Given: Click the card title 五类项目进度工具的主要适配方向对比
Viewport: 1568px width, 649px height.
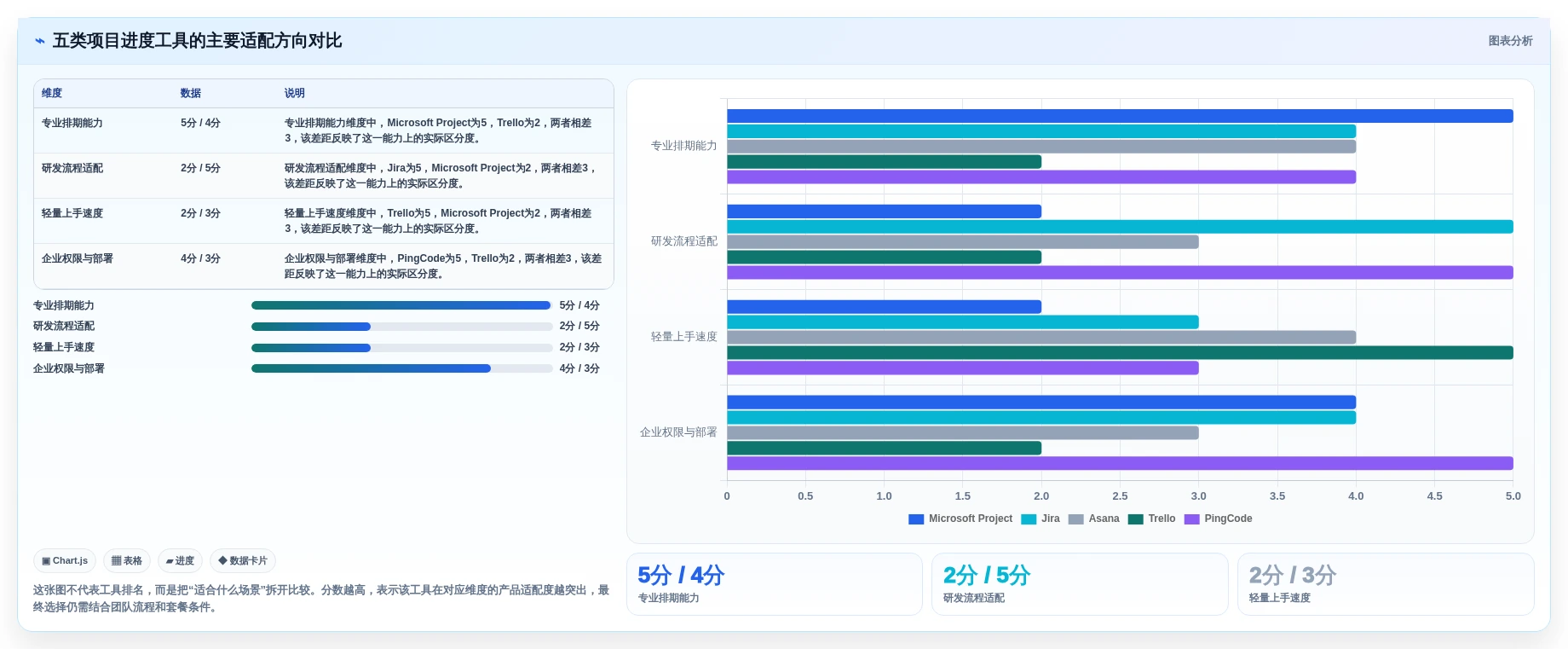Looking at the screenshot, I should [197, 41].
